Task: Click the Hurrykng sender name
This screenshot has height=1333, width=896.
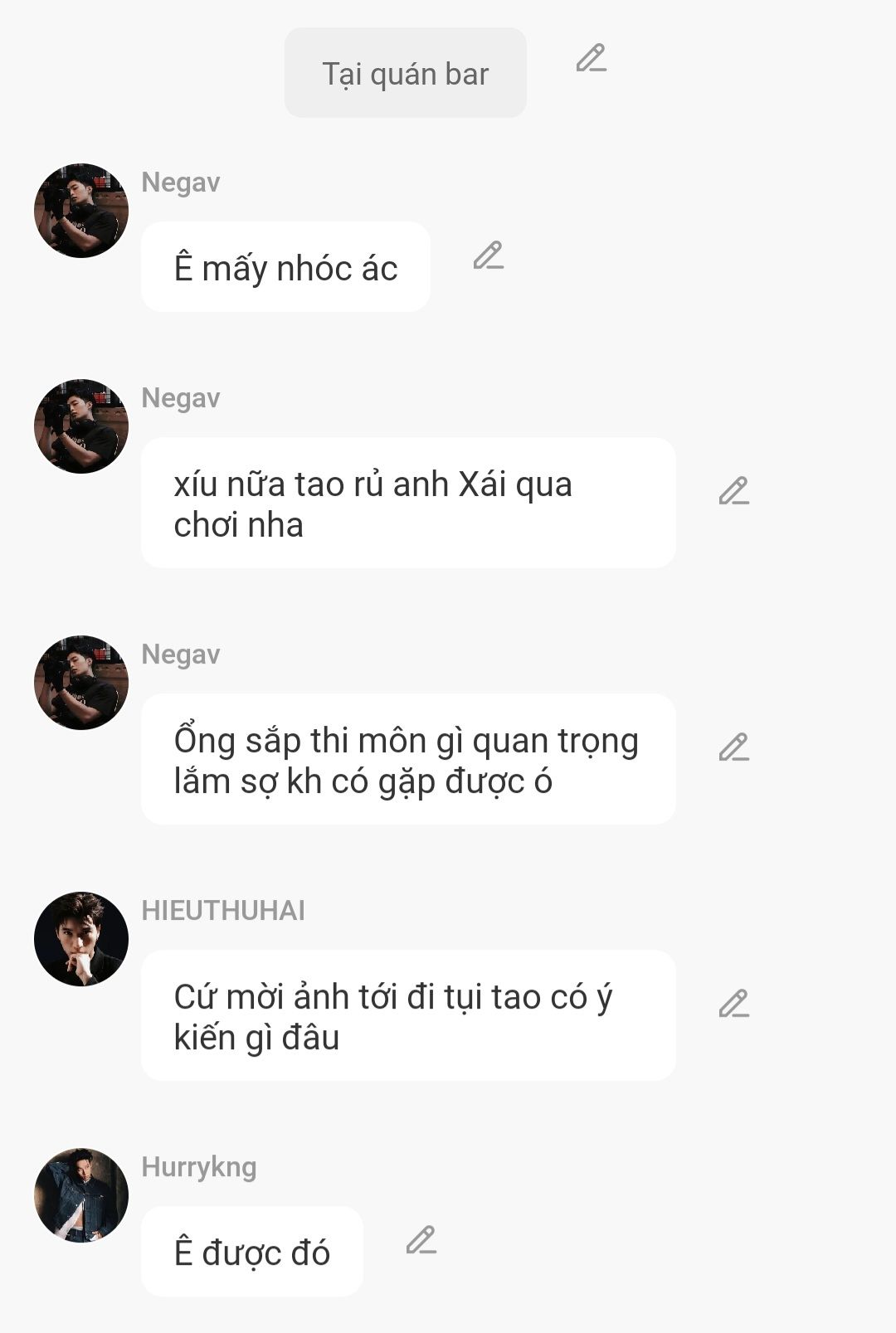Action: [199, 1166]
